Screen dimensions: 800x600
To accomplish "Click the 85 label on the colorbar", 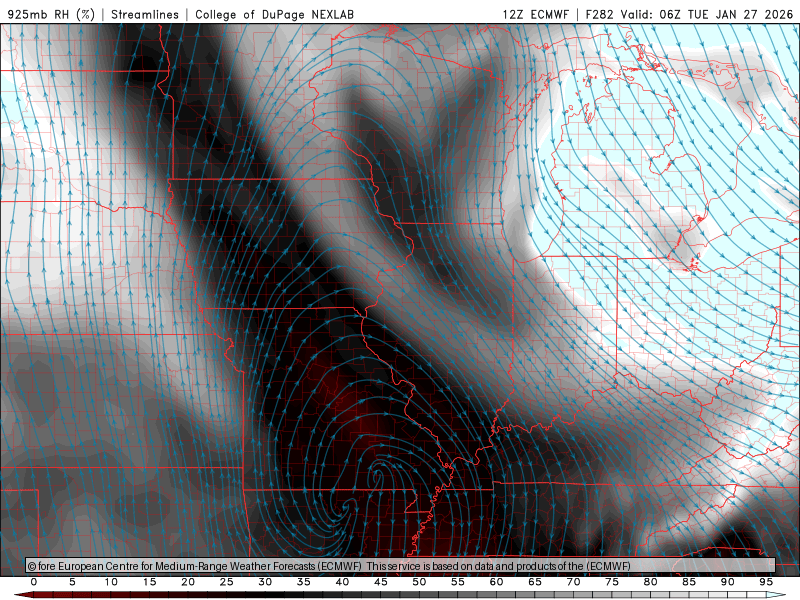I will [689, 582].
